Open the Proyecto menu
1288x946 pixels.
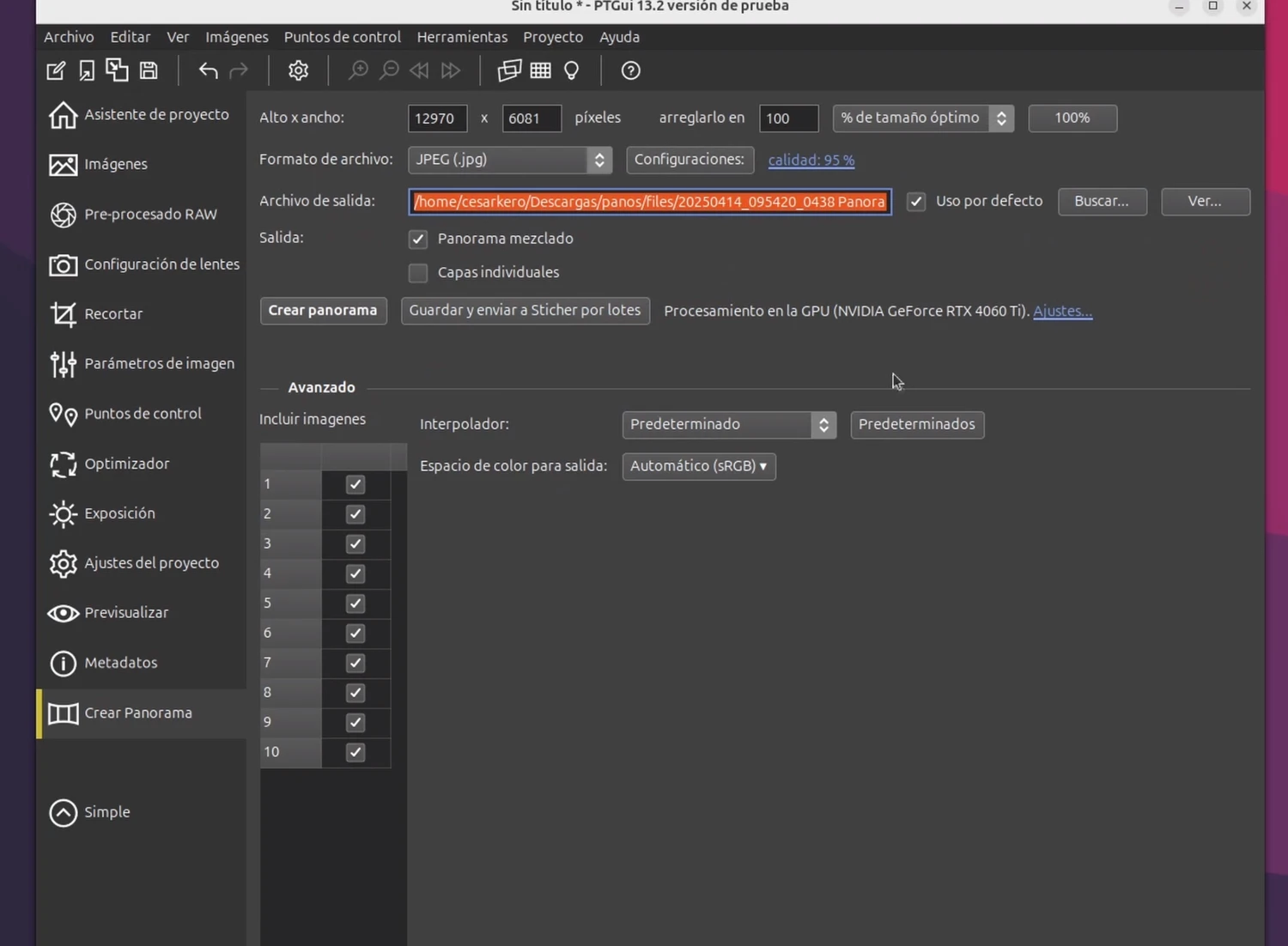point(553,37)
